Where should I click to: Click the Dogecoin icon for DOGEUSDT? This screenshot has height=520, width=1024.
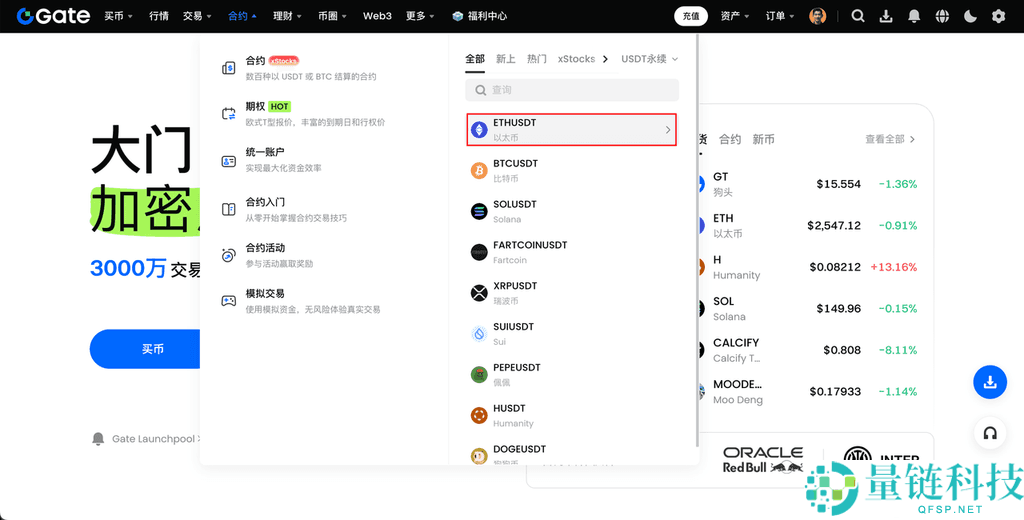coord(479,455)
